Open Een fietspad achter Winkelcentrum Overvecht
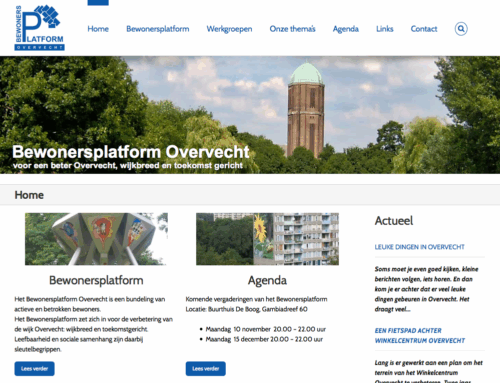The image size is (500, 383). pyautogui.click(x=420, y=335)
